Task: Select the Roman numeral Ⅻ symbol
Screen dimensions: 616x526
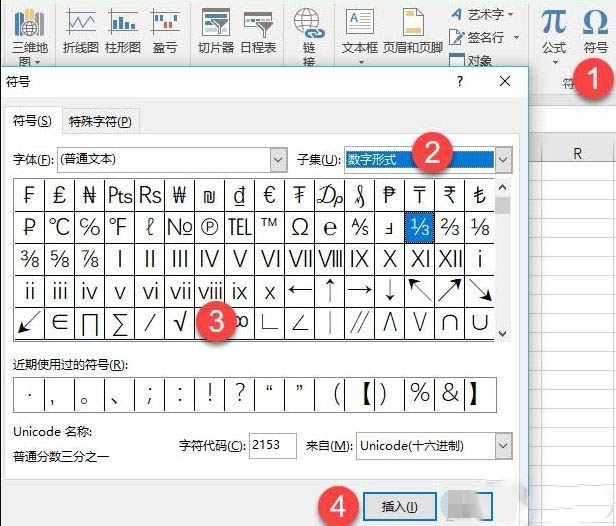Action: (x=449, y=259)
